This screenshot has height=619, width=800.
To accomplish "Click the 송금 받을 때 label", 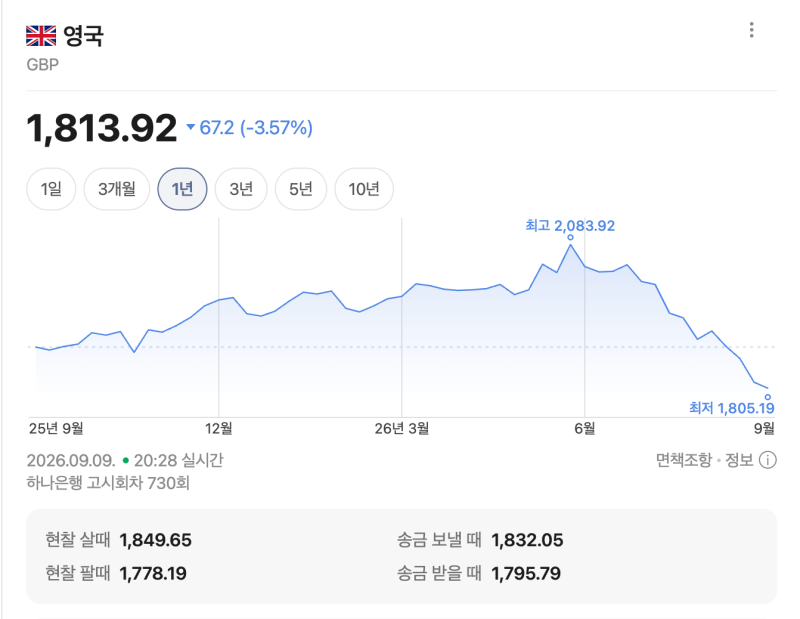I will [x=439, y=573].
